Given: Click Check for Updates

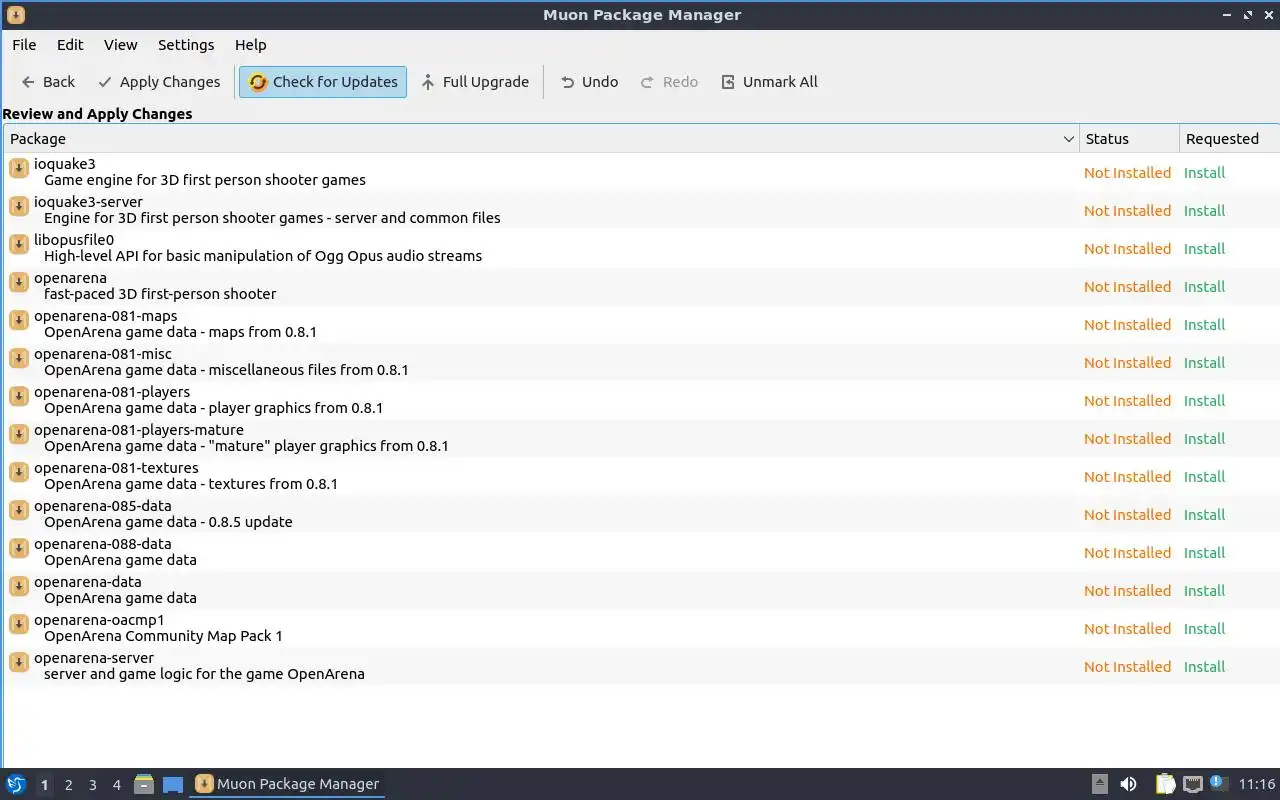Looking at the screenshot, I should click(322, 82).
